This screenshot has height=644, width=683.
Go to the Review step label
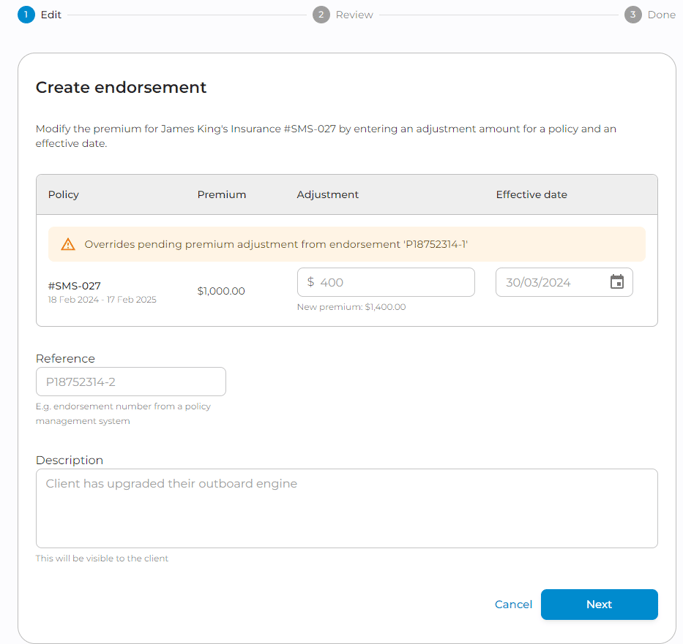354,15
